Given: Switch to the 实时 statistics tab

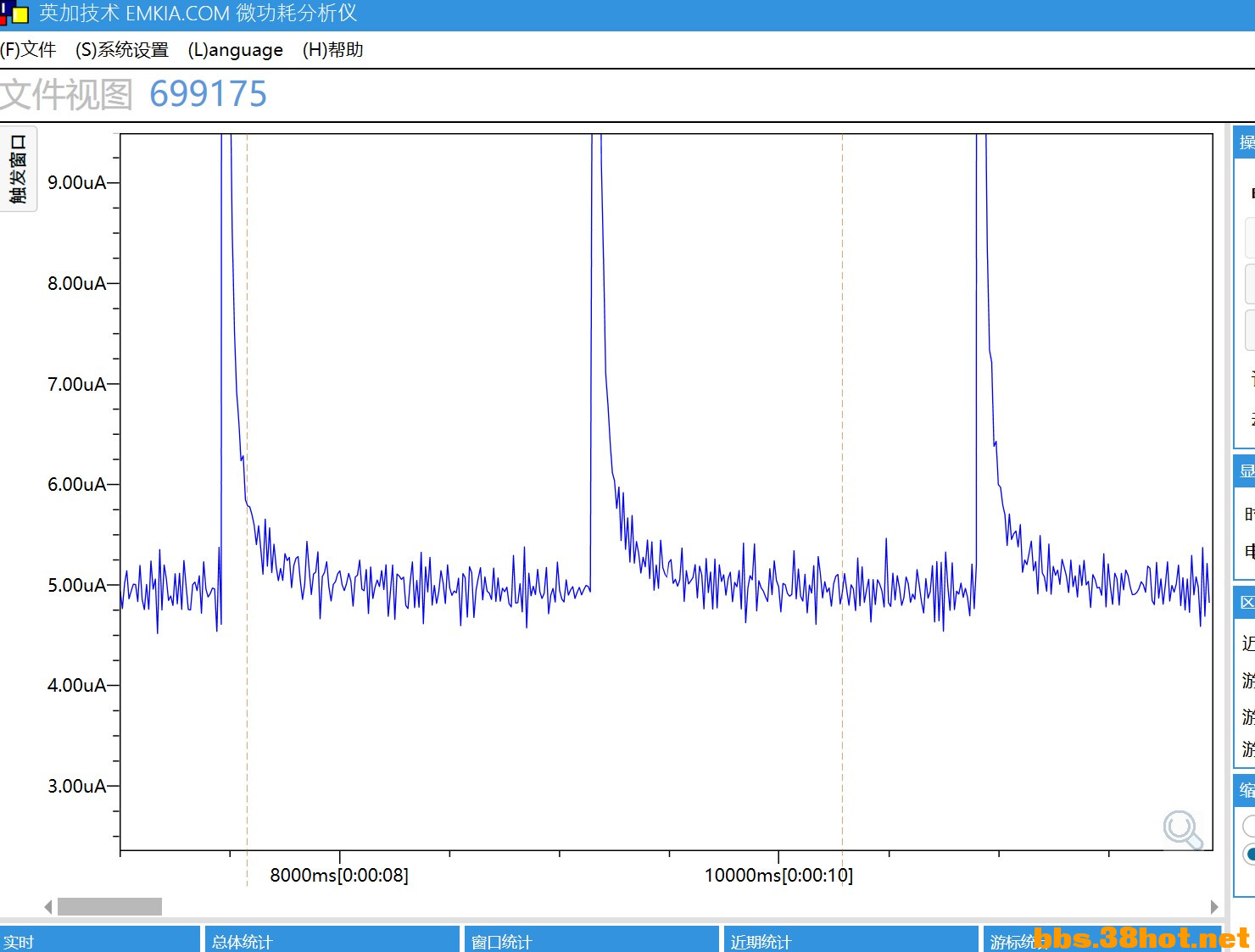Looking at the screenshot, I should pyautogui.click(x=100, y=939).
